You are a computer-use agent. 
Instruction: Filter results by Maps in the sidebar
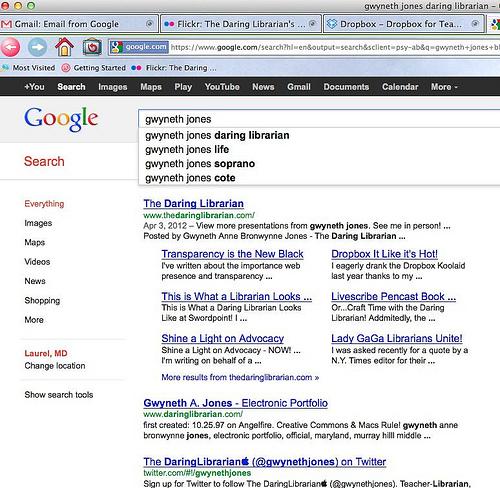tap(34, 242)
